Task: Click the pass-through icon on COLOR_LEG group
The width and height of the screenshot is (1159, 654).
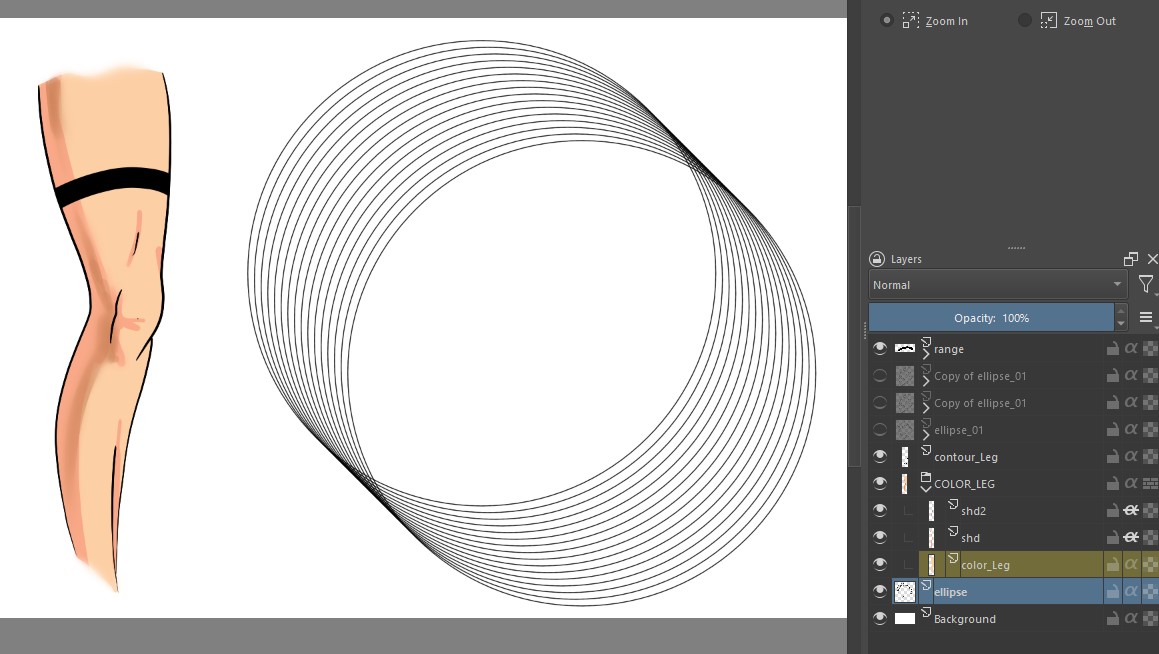Action: click(1150, 484)
